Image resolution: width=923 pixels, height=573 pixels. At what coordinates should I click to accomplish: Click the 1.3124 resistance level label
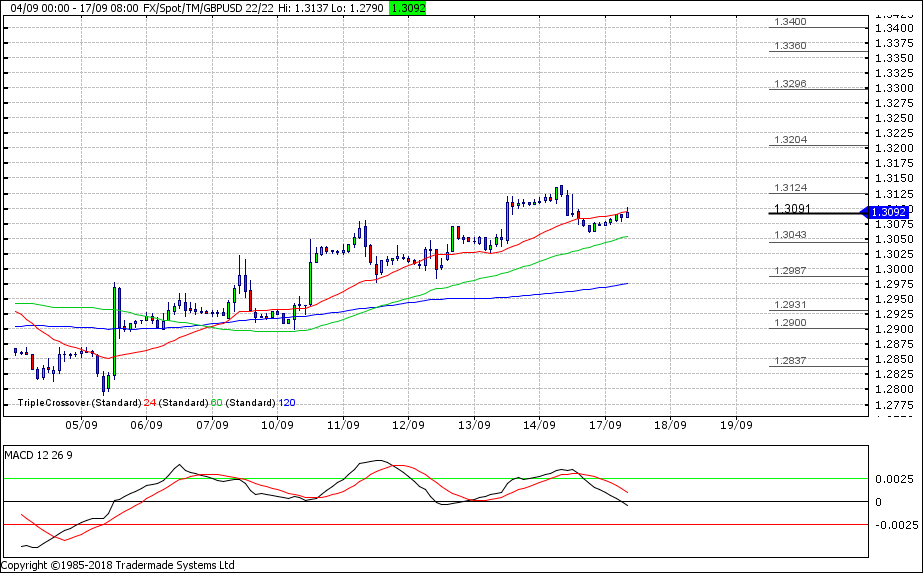point(790,188)
